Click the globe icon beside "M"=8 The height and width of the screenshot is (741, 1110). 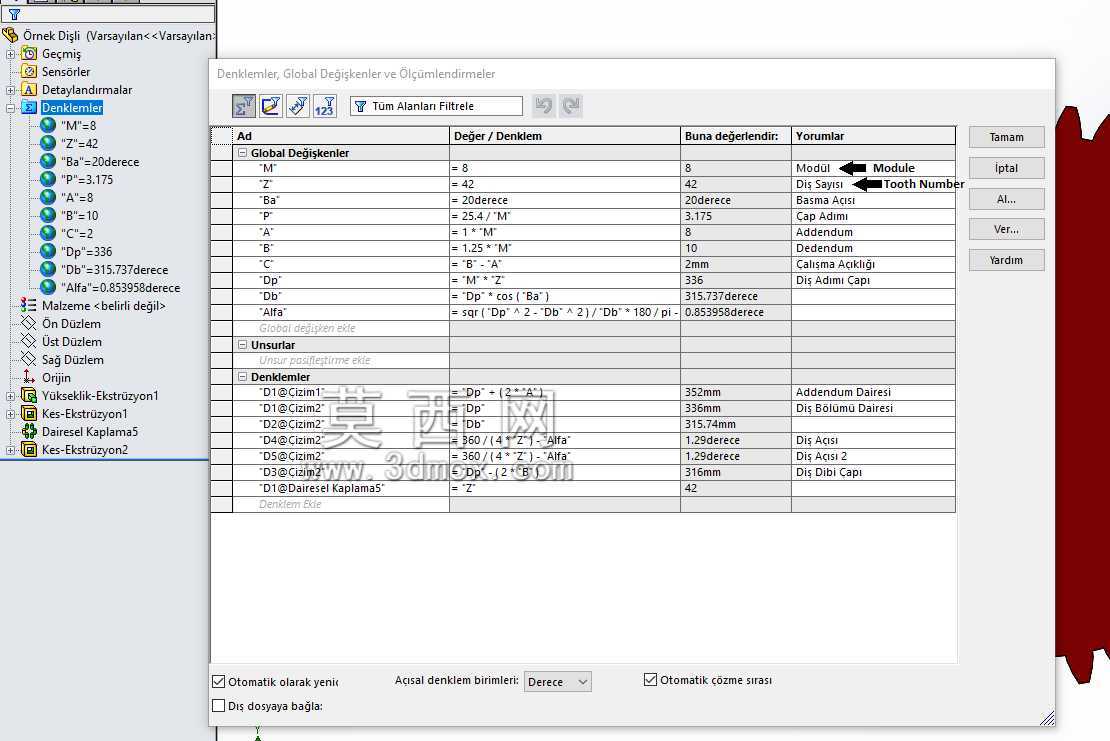click(48, 125)
